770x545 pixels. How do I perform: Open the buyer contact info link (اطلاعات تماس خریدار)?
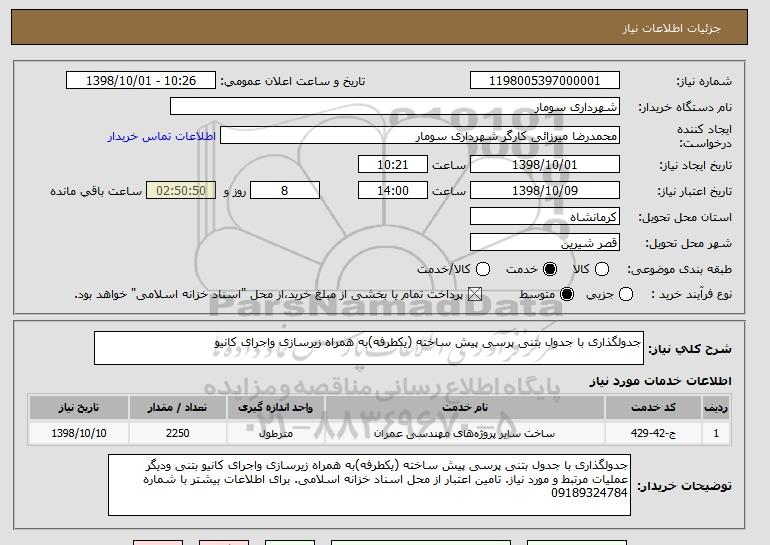coord(162,136)
